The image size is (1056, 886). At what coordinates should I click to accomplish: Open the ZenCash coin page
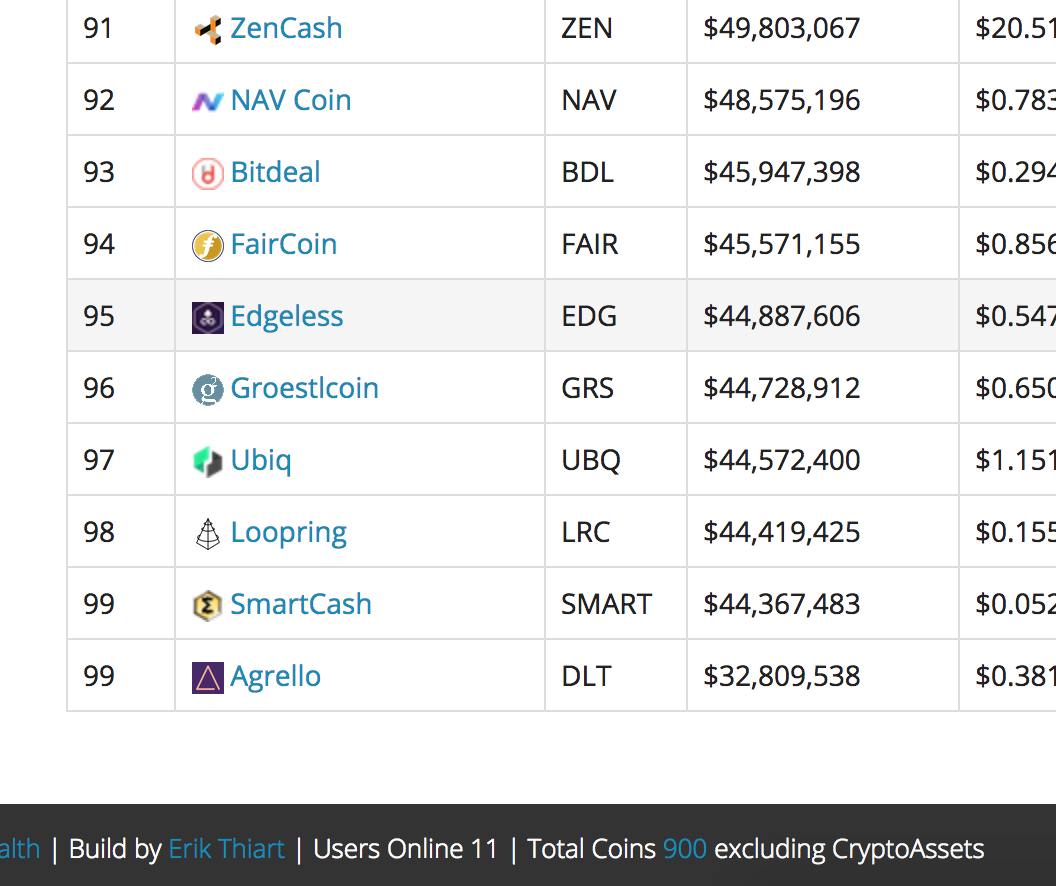286,29
